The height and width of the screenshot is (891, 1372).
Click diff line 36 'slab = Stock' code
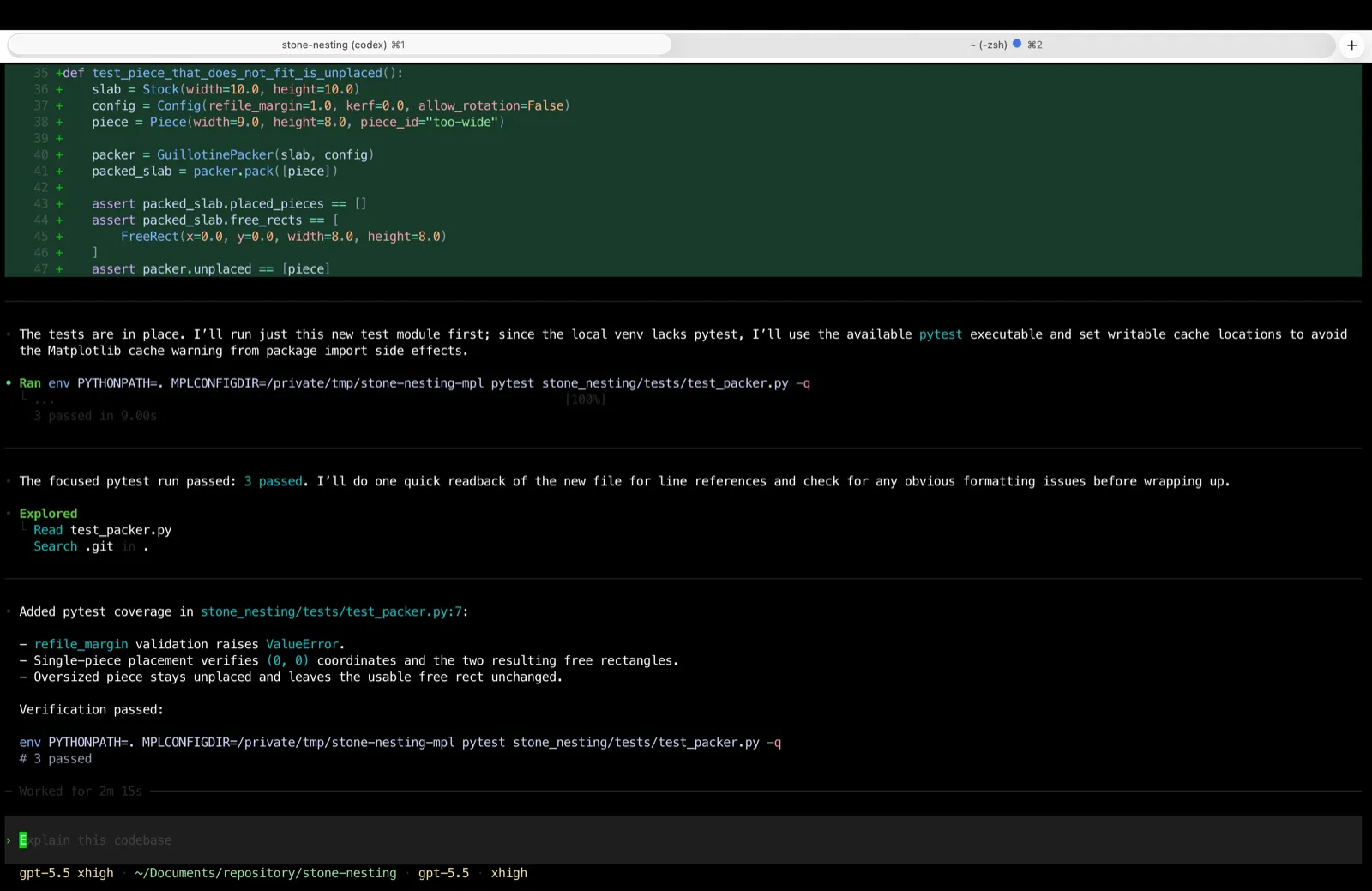226,89
